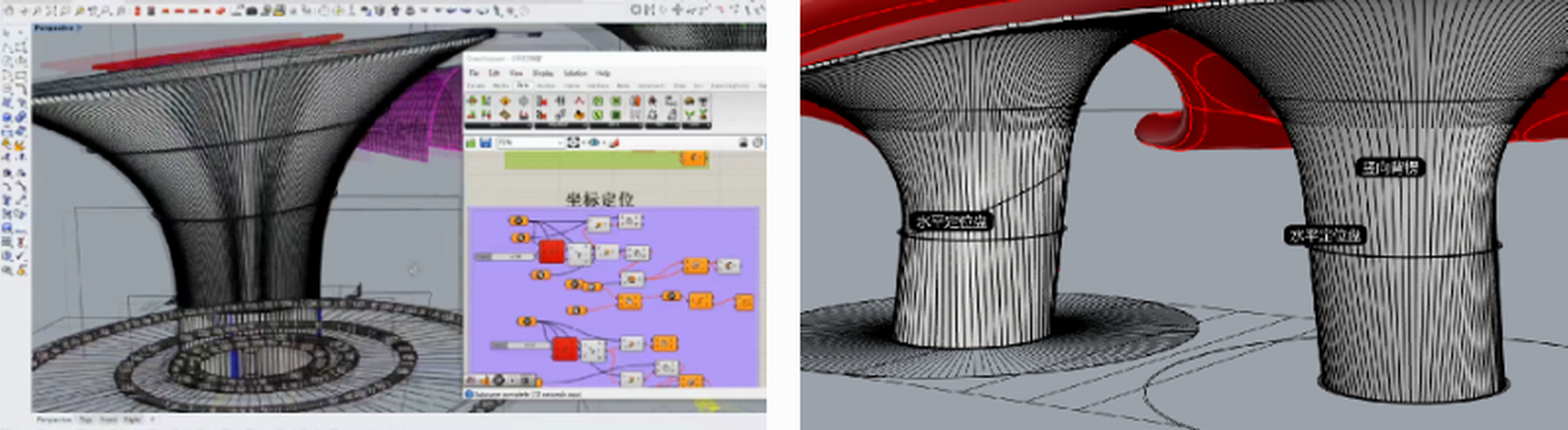
Task: Open the Grasshopper File menu
Action: 474,73
